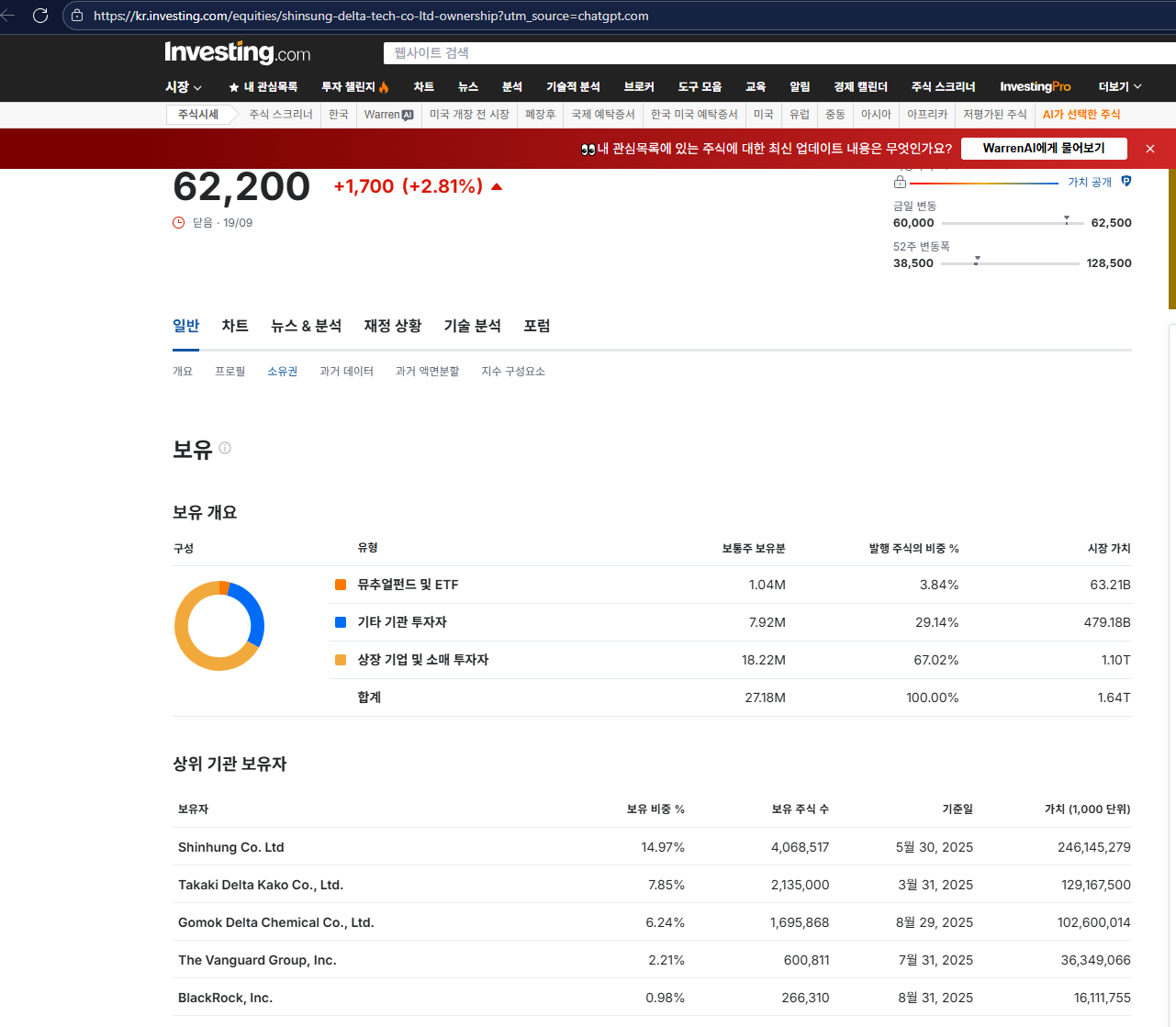Switch to the 차트 tab
Screen dimensions: 1176x1027
point(234,326)
